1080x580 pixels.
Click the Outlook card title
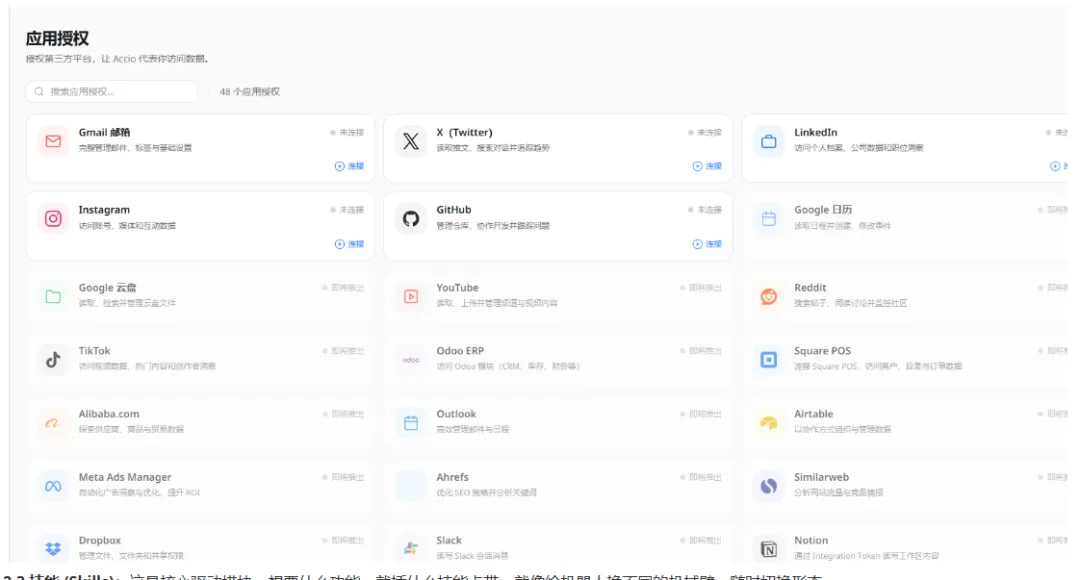[456, 414]
